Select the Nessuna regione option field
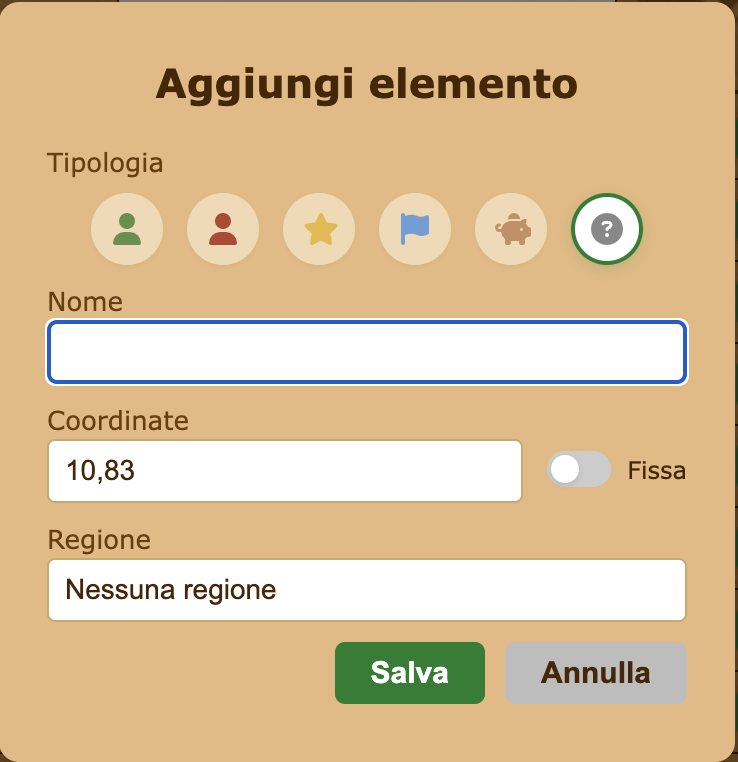 click(x=367, y=590)
